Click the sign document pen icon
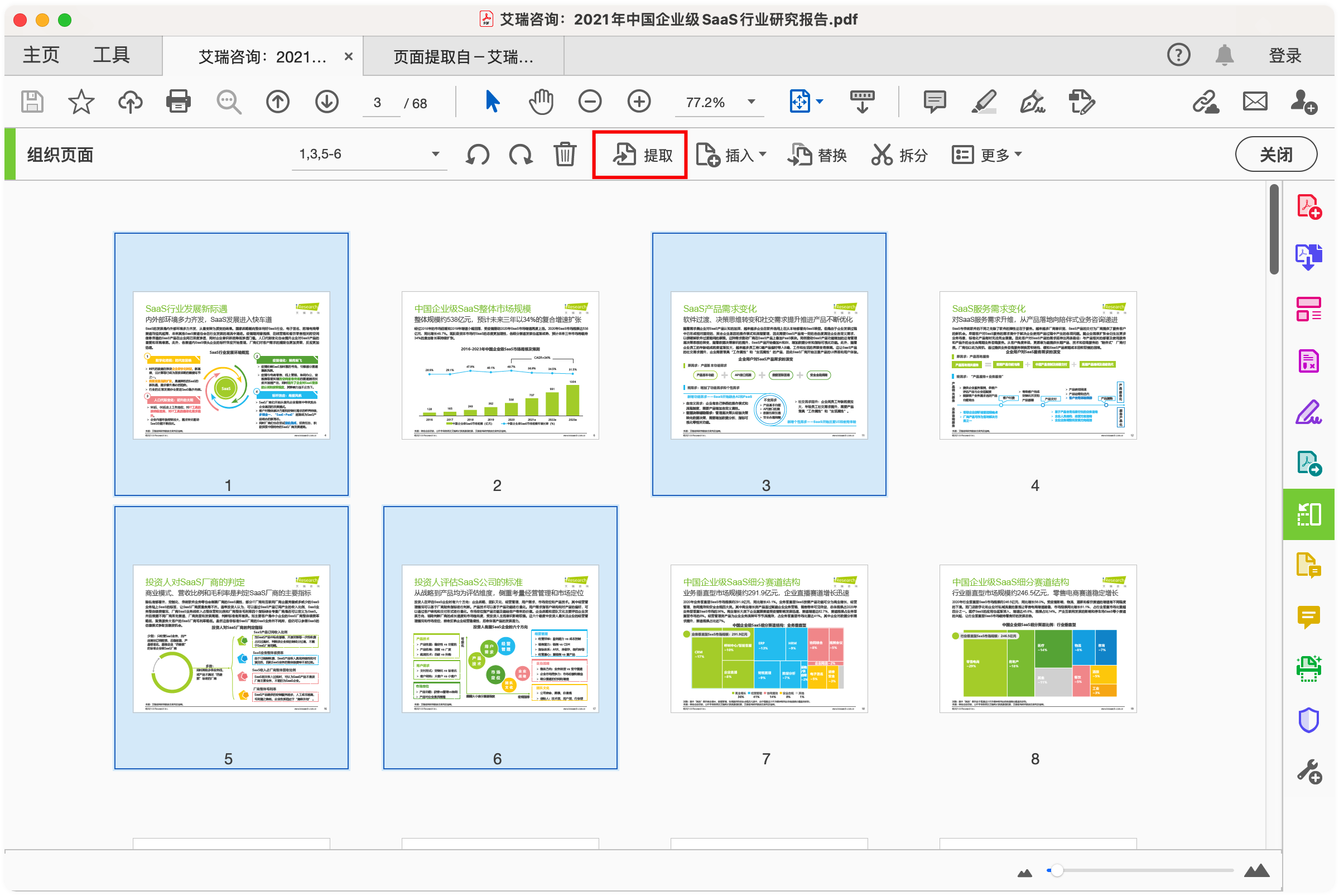The height and width of the screenshot is (896, 1339). 1033,102
